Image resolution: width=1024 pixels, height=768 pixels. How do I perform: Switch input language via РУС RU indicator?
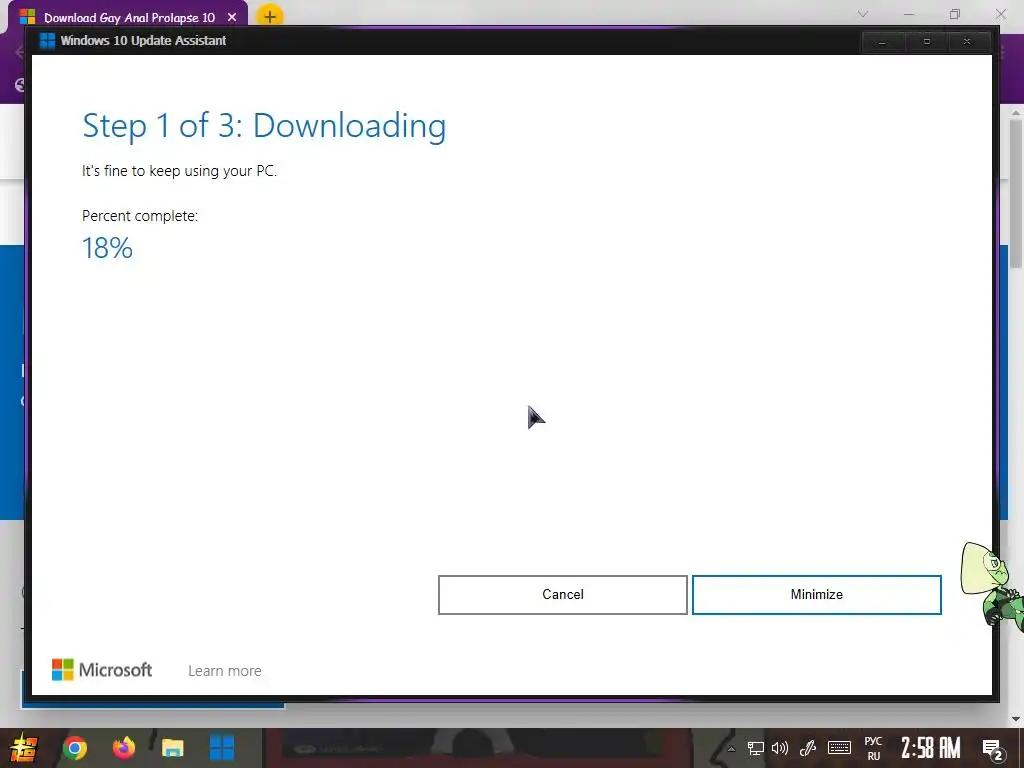click(x=873, y=748)
